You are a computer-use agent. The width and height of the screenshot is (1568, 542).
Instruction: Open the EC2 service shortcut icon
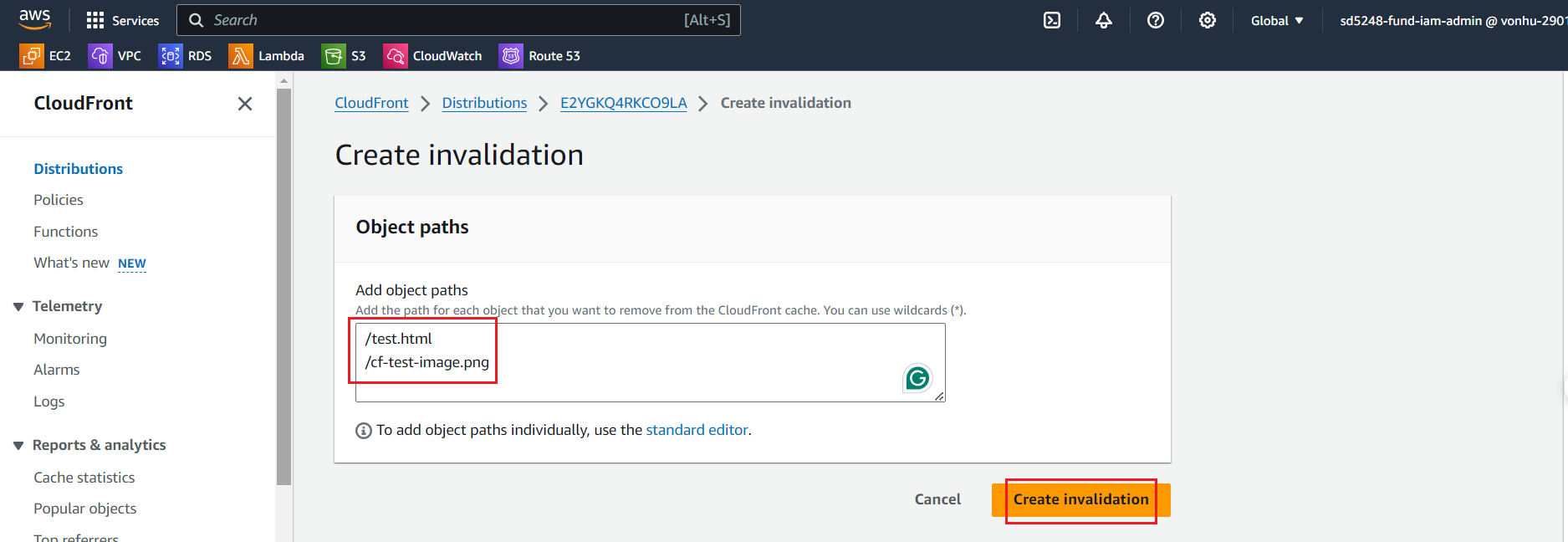(x=32, y=56)
